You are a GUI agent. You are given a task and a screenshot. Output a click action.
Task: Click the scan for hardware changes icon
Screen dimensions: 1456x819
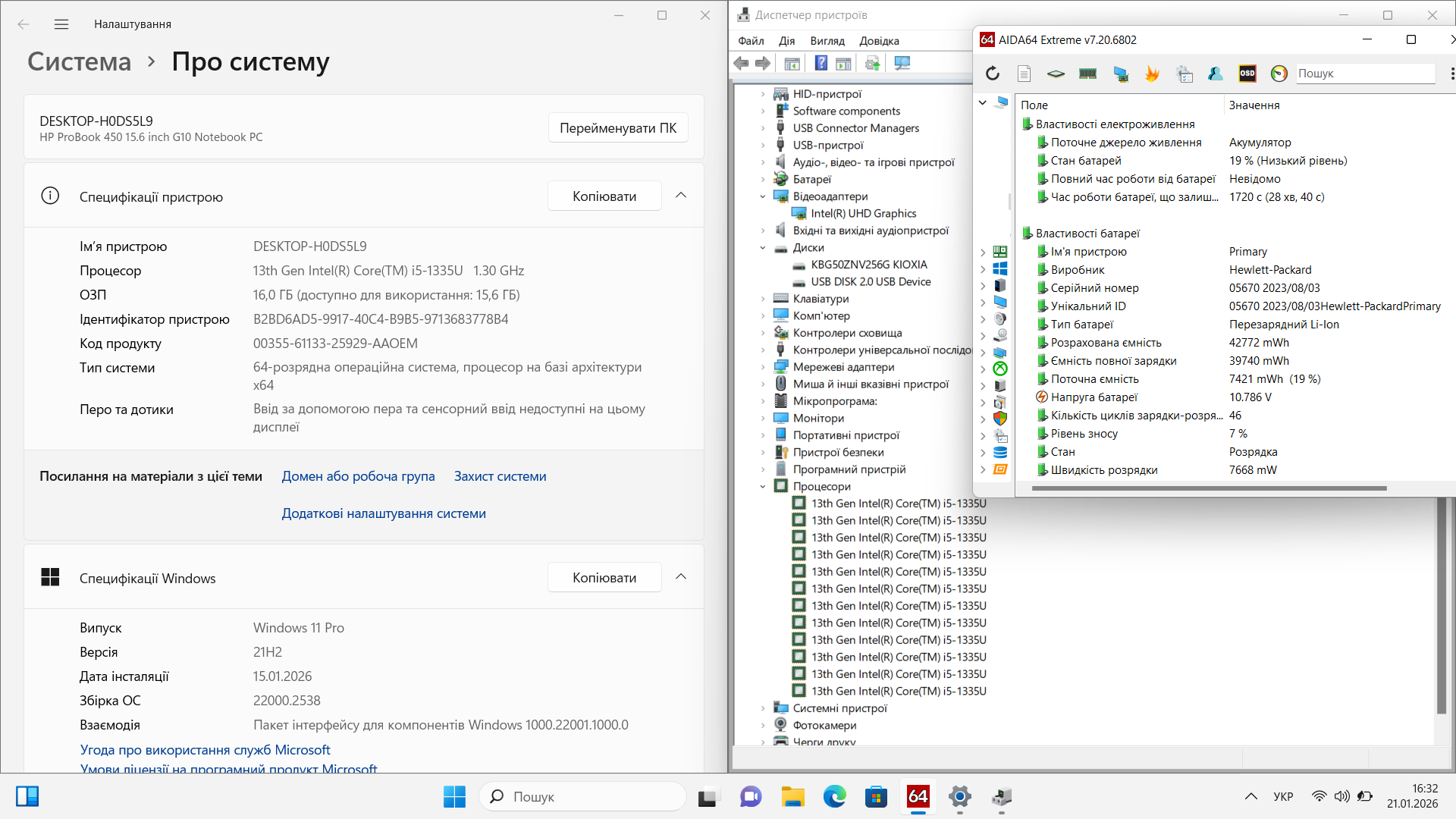[x=902, y=64]
